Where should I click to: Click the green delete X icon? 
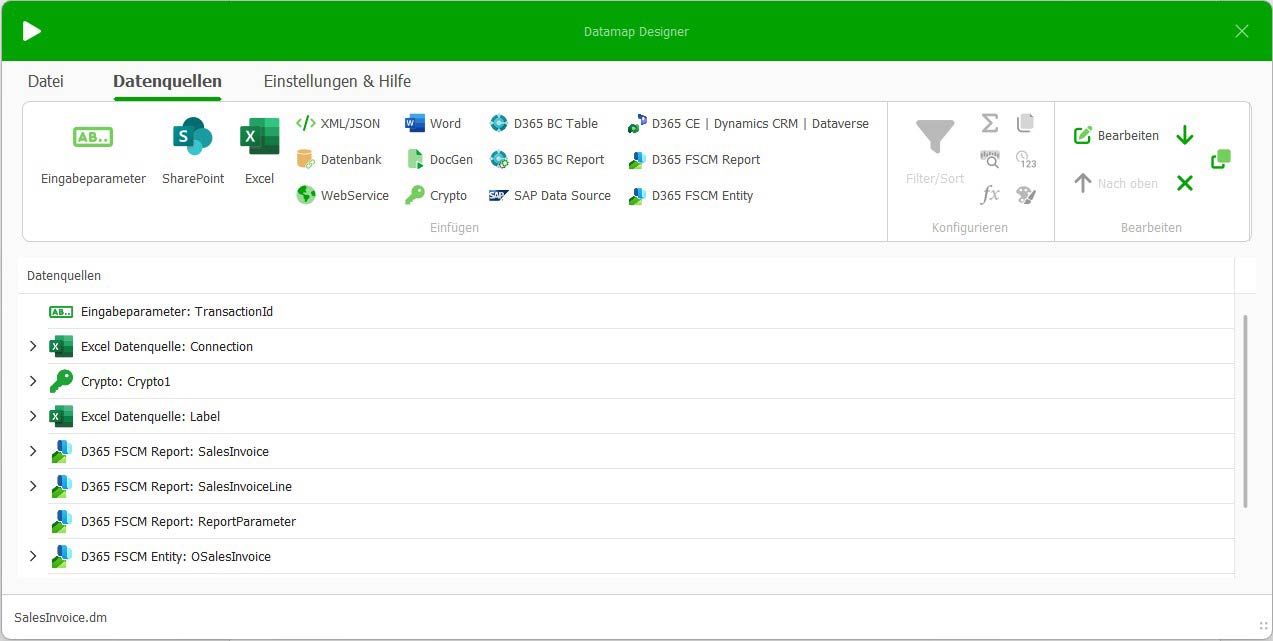click(x=1185, y=183)
